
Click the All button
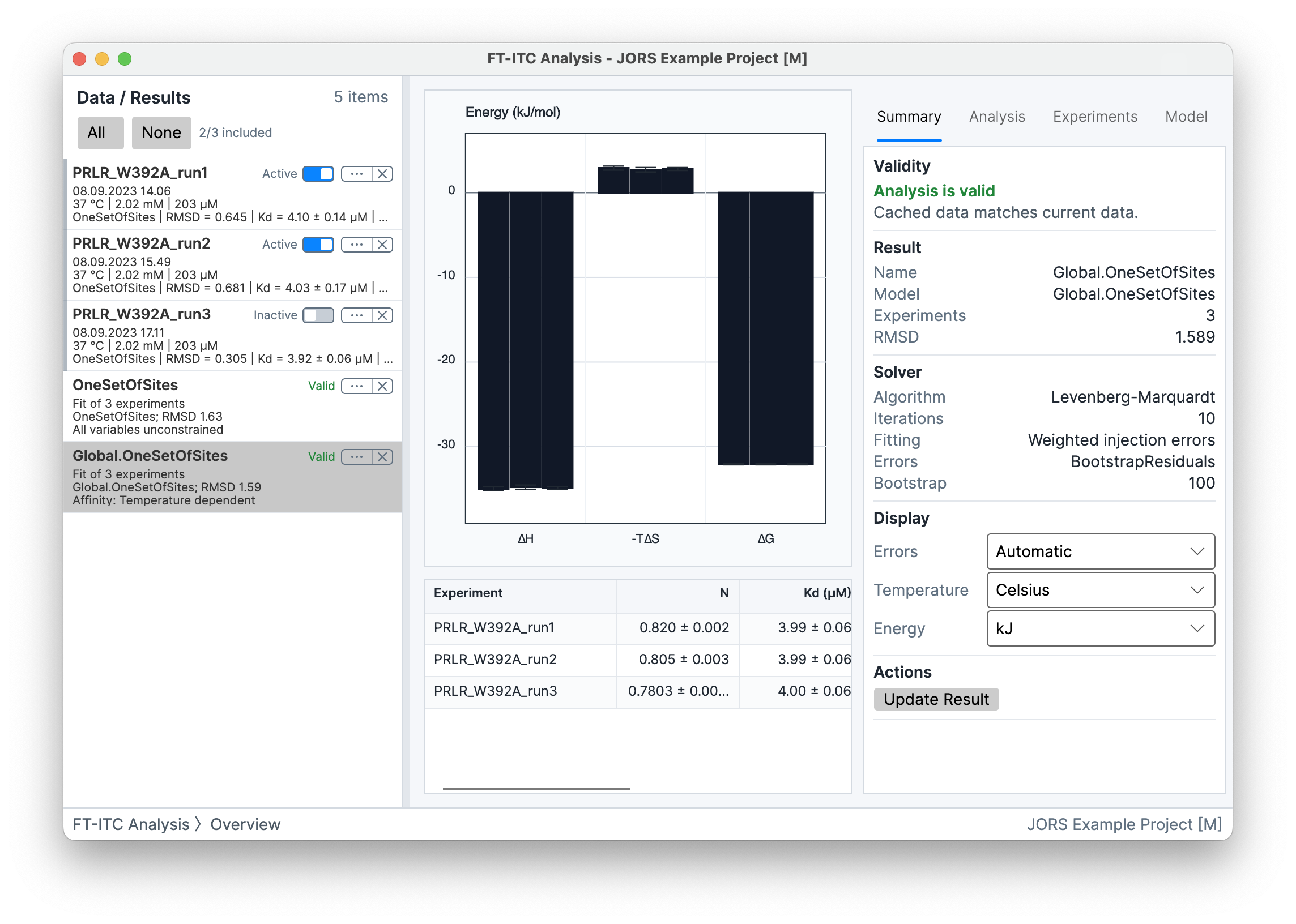coord(100,133)
